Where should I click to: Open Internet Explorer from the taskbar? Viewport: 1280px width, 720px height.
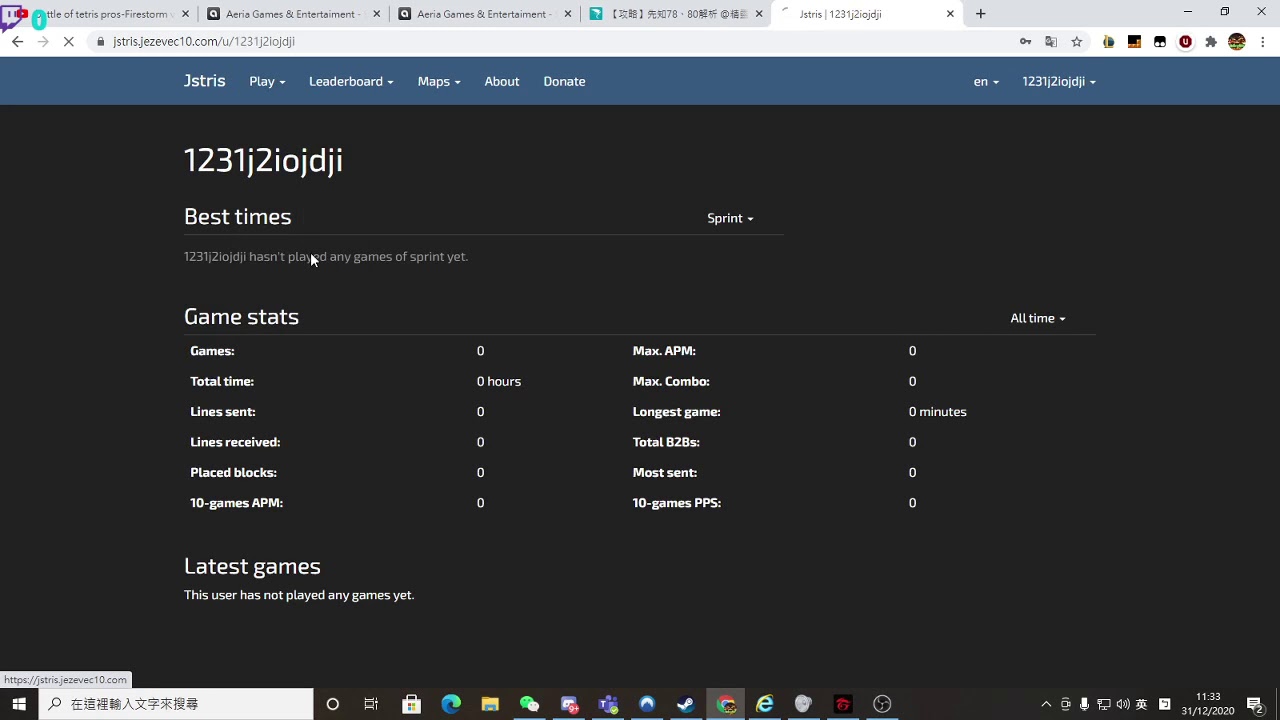(x=765, y=704)
